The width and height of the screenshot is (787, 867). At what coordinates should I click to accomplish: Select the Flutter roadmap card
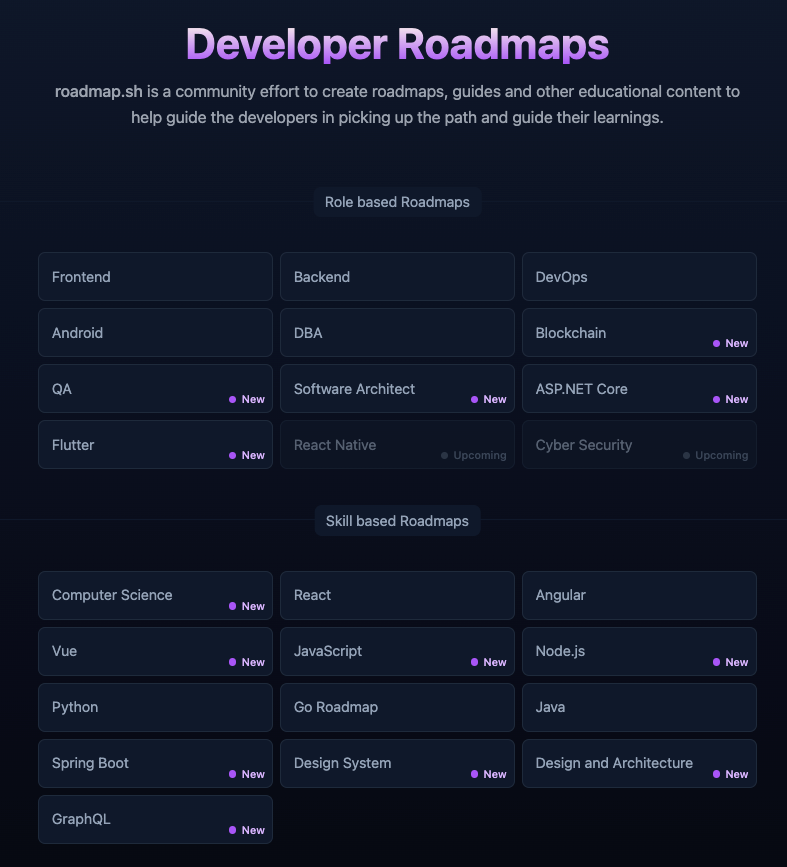(155, 445)
